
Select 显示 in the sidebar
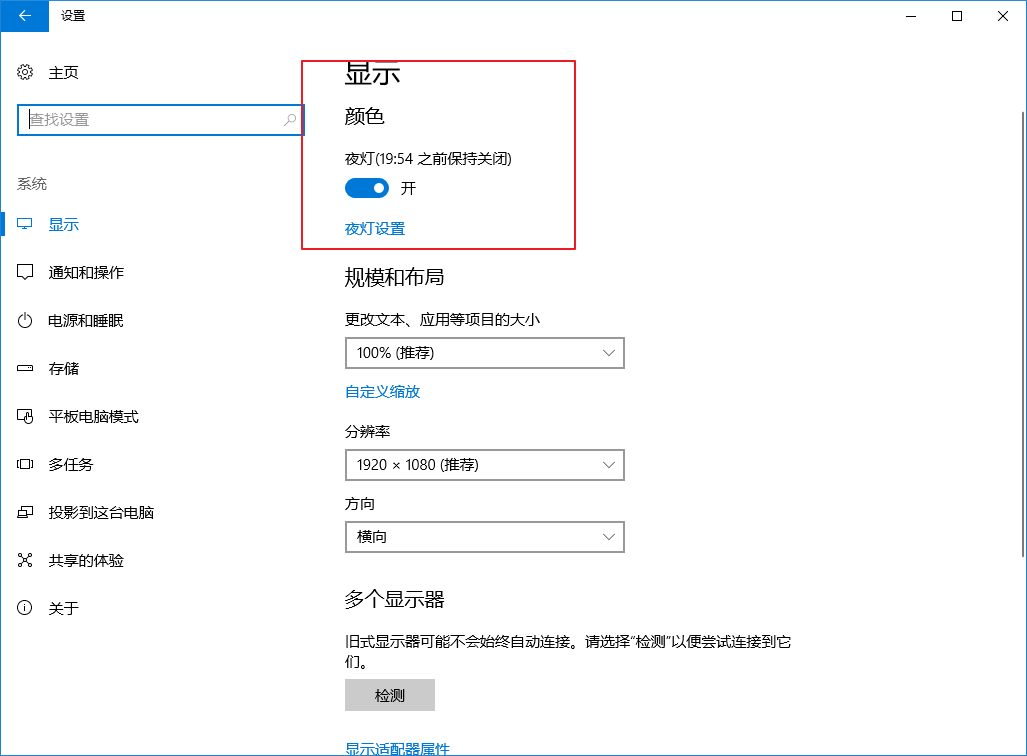tap(64, 225)
